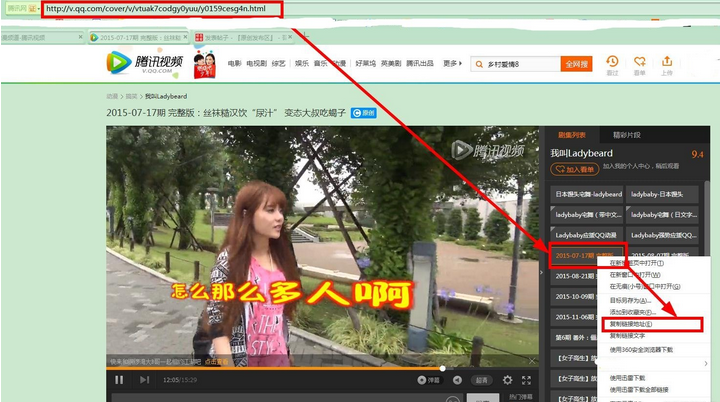Expand the context menu submenu arrow

coord(706,364)
